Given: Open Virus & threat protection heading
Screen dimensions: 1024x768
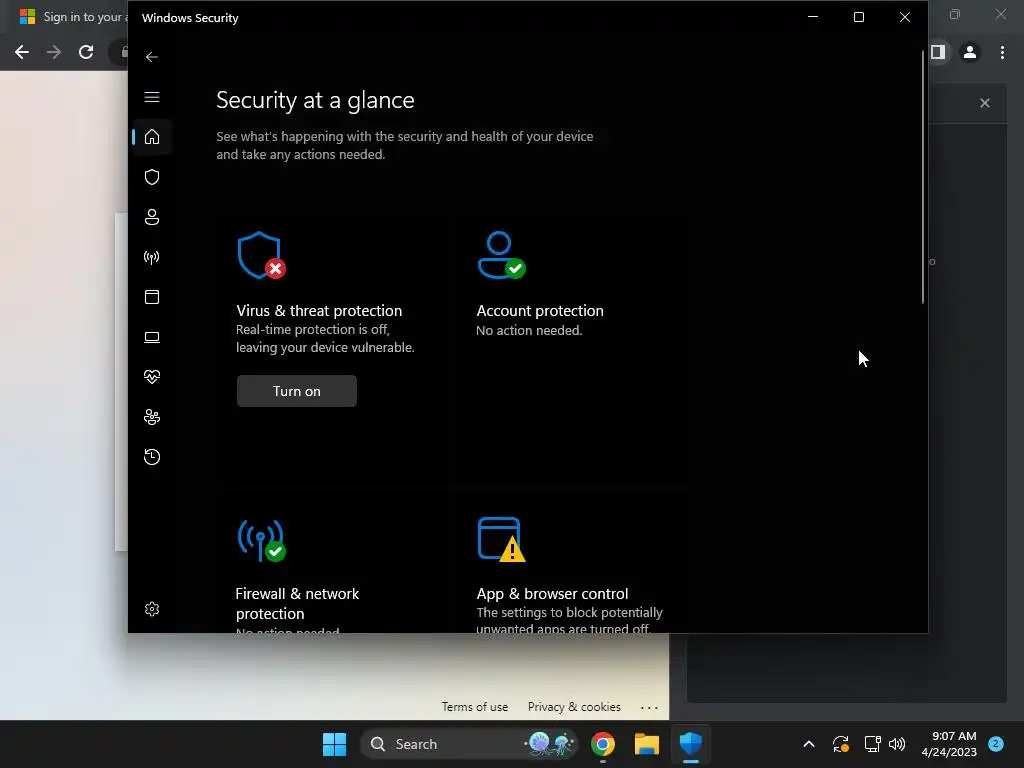Looking at the screenshot, I should point(319,311).
